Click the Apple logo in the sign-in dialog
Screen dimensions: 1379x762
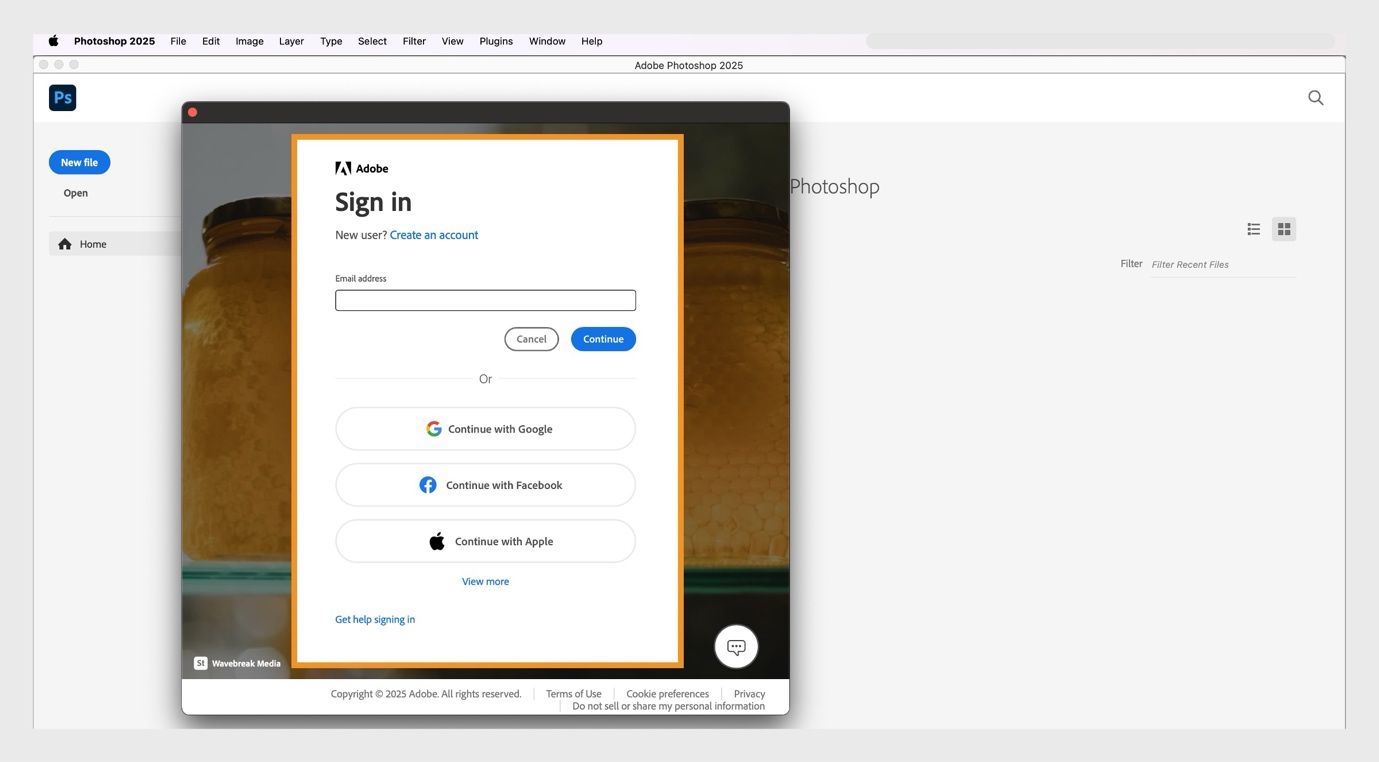point(437,540)
